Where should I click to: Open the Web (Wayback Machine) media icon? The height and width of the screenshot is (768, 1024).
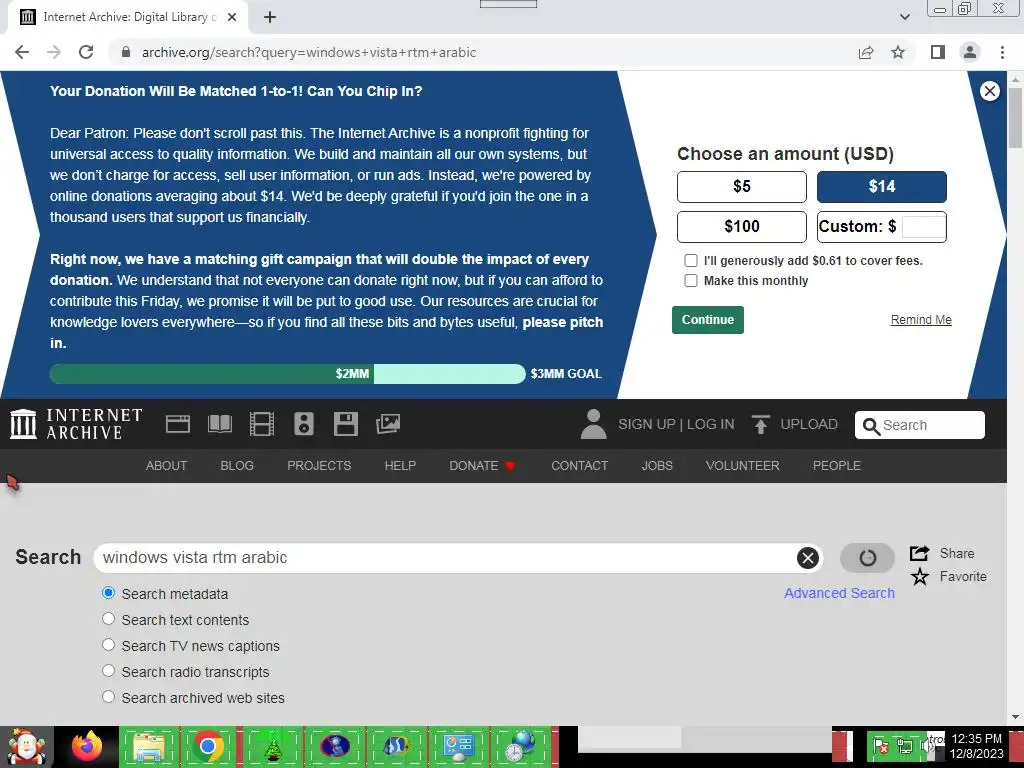[x=178, y=424]
